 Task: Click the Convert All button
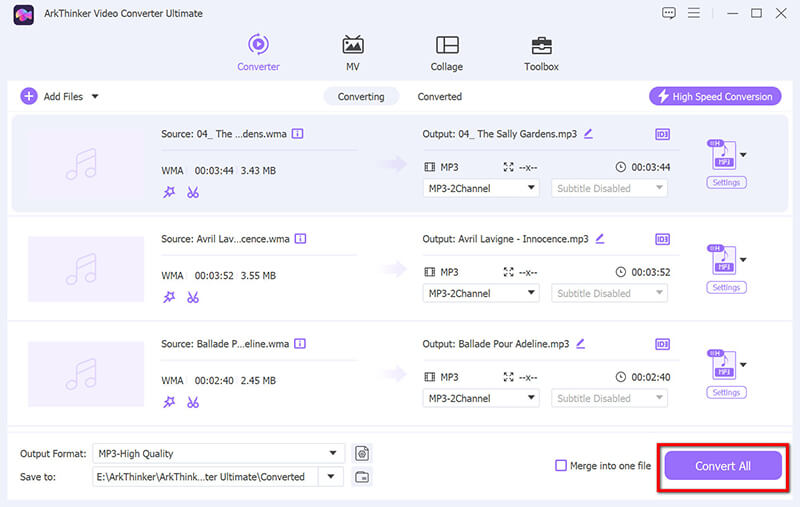[722, 466]
